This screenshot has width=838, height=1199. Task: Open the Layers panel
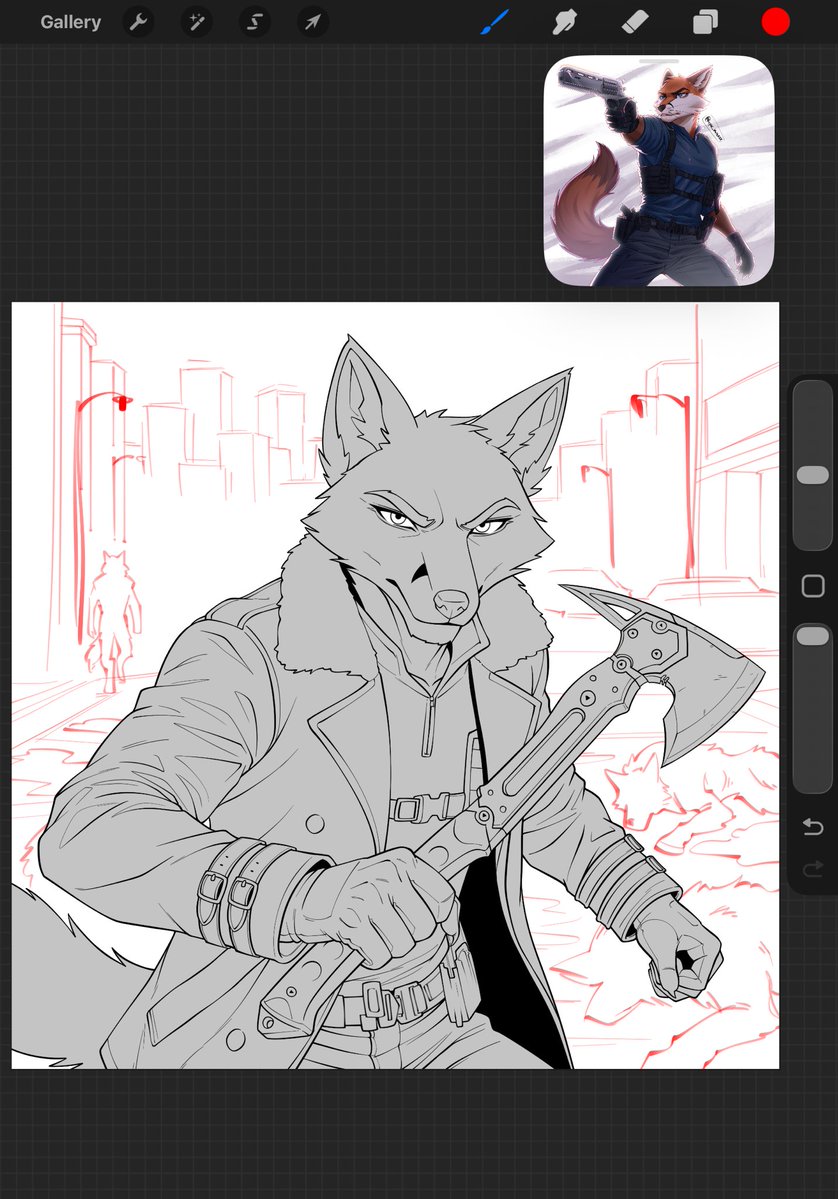click(705, 22)
